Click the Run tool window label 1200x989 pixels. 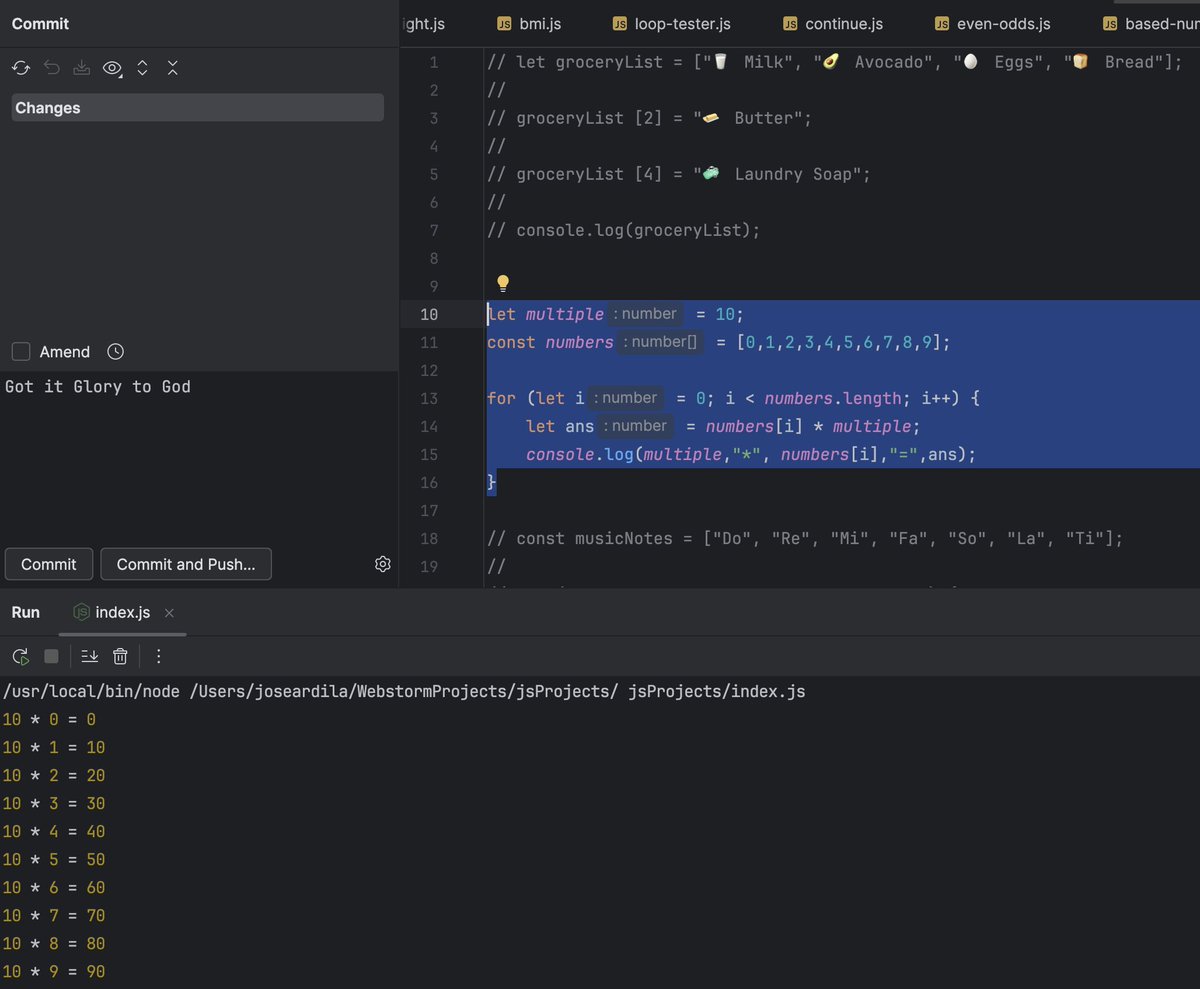(x=26, y=612)
